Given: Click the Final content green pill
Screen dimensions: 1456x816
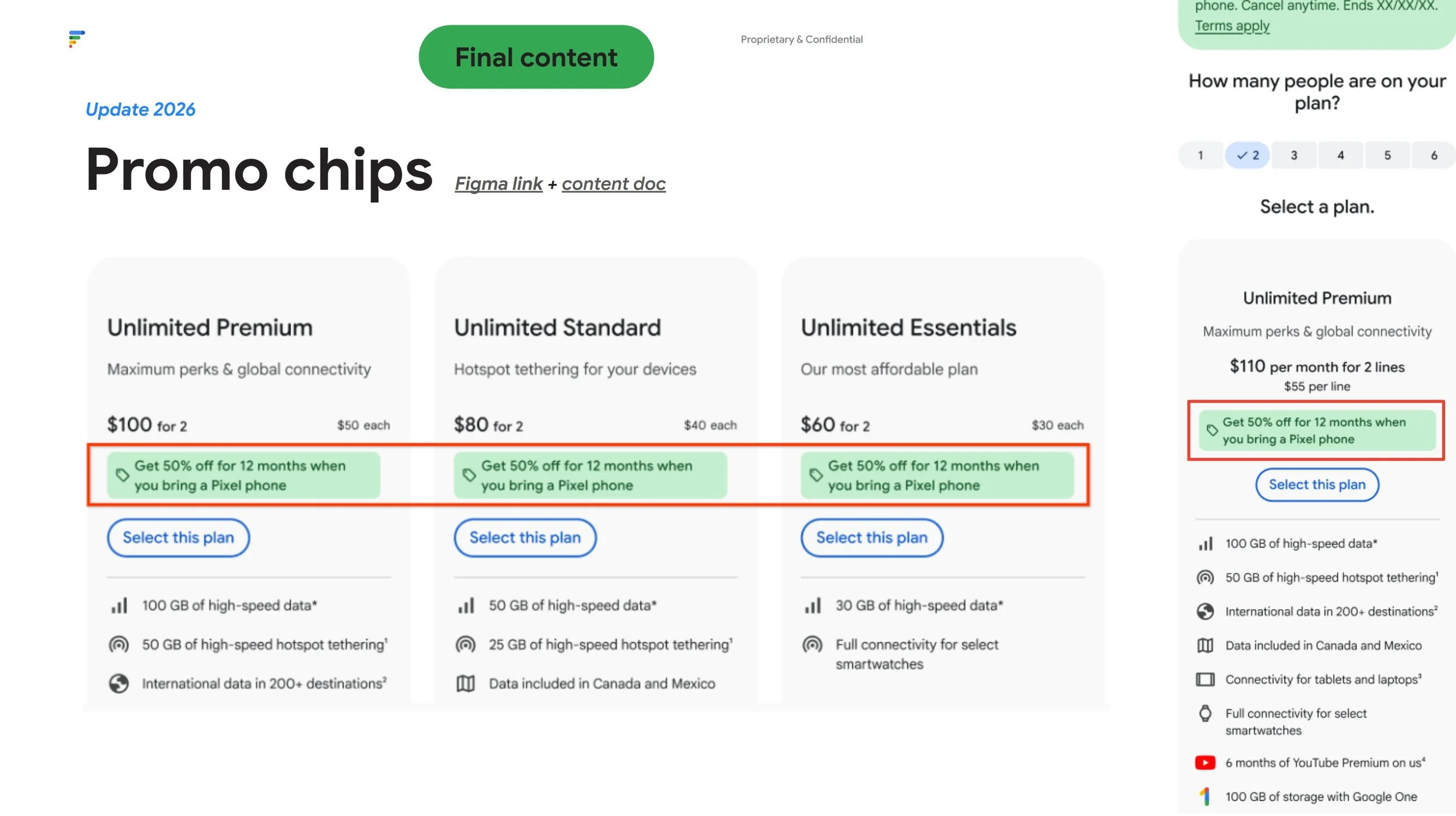Looking at the screenshot, I should [536, 57].
